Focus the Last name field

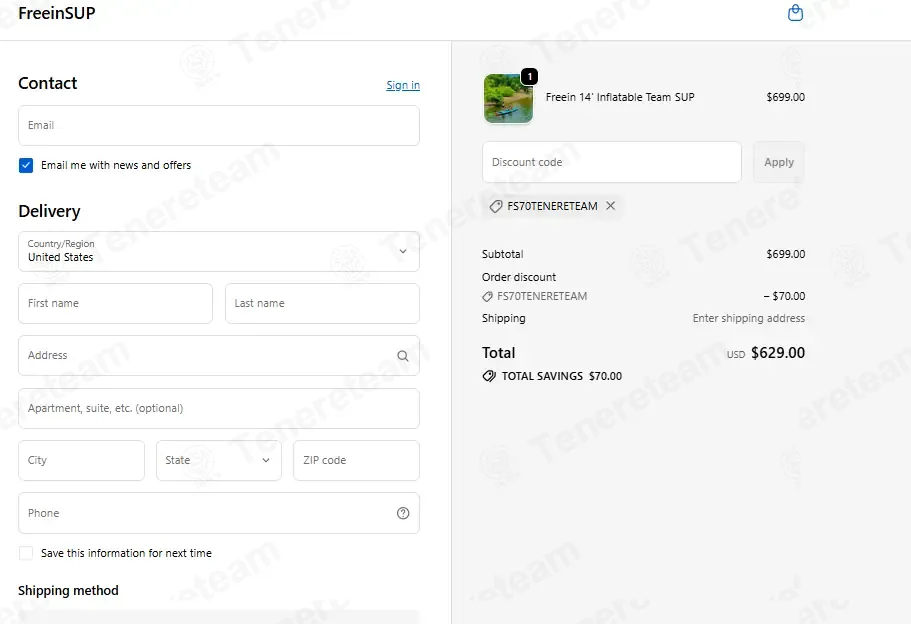coord(322,303)
